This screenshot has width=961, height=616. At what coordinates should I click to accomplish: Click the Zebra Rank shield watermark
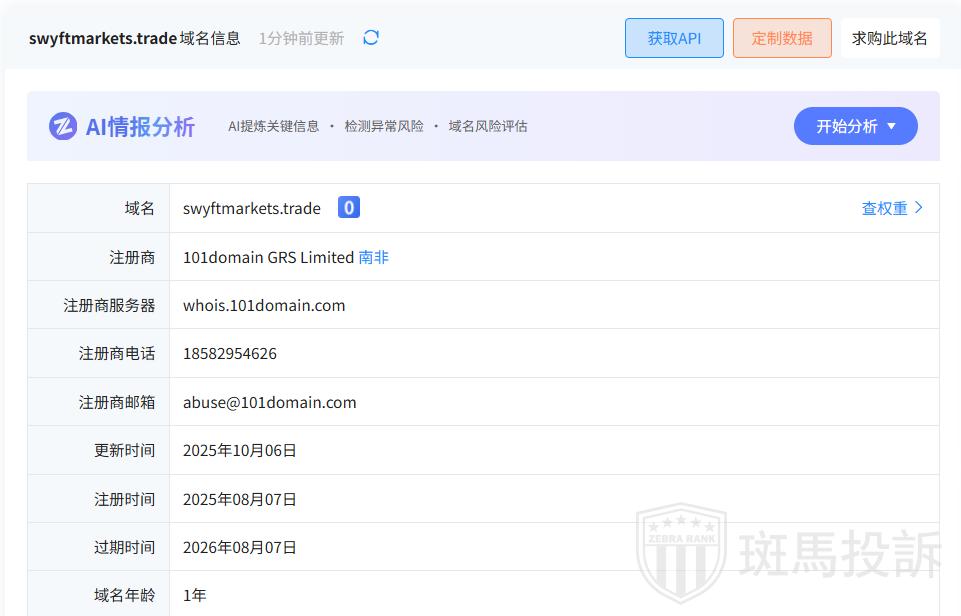pyautogui.click(x=681, y=553)
